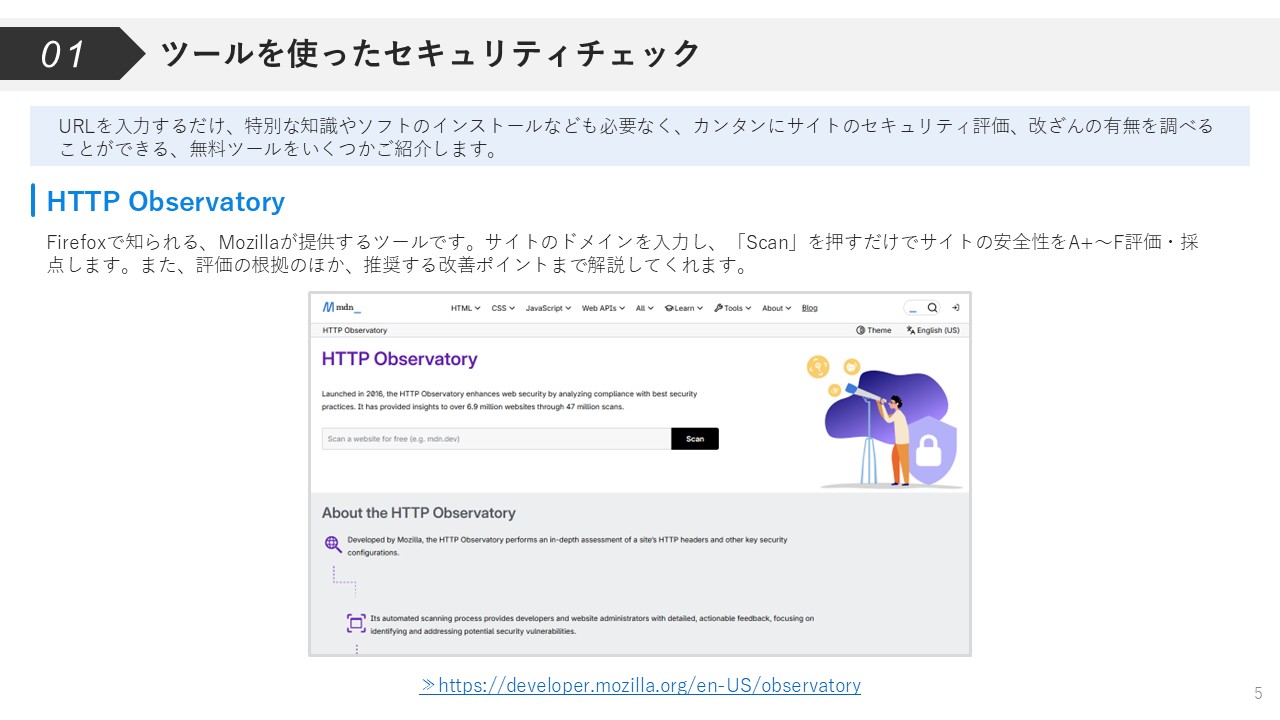Click the login arrow icon

click(x=956, y=308)
